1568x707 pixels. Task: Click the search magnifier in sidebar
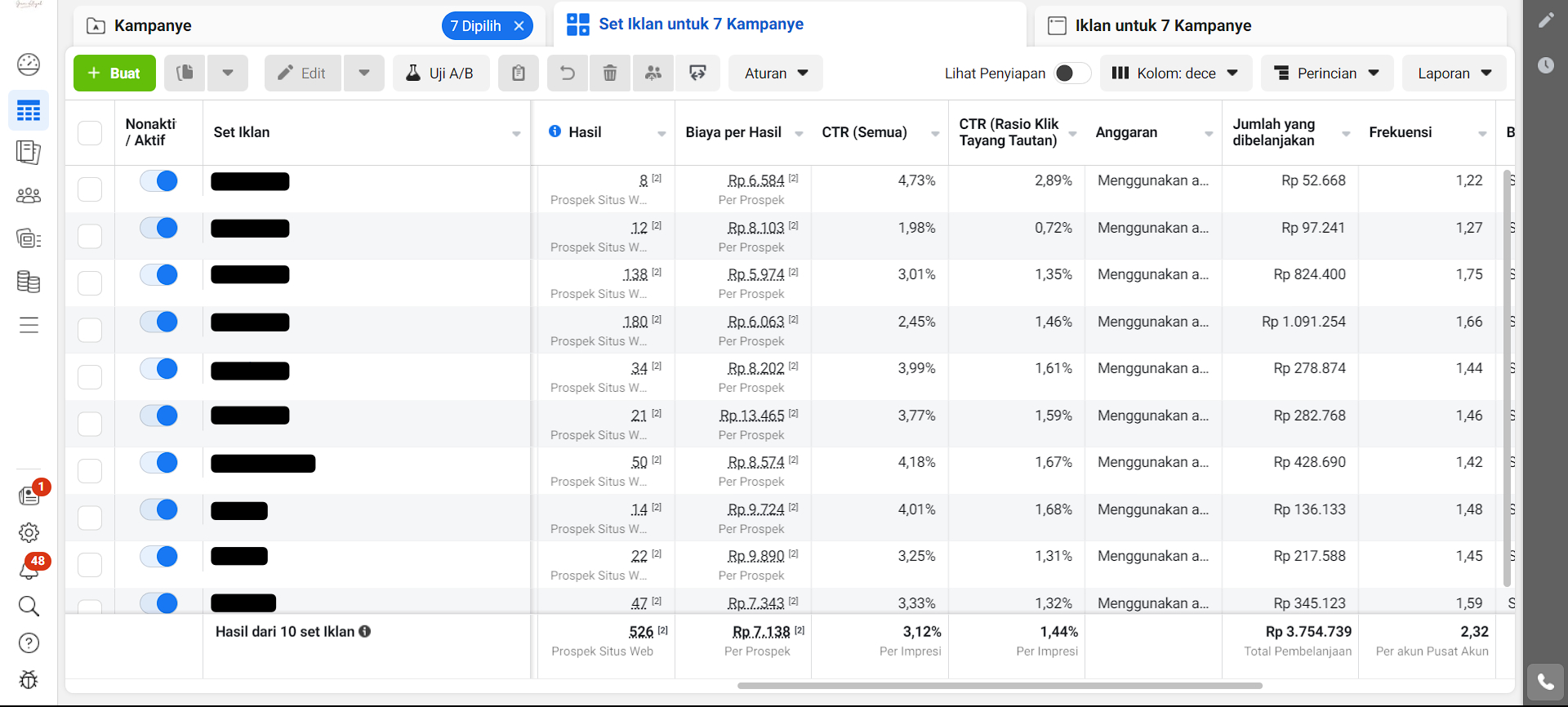[x=29, y=606]
